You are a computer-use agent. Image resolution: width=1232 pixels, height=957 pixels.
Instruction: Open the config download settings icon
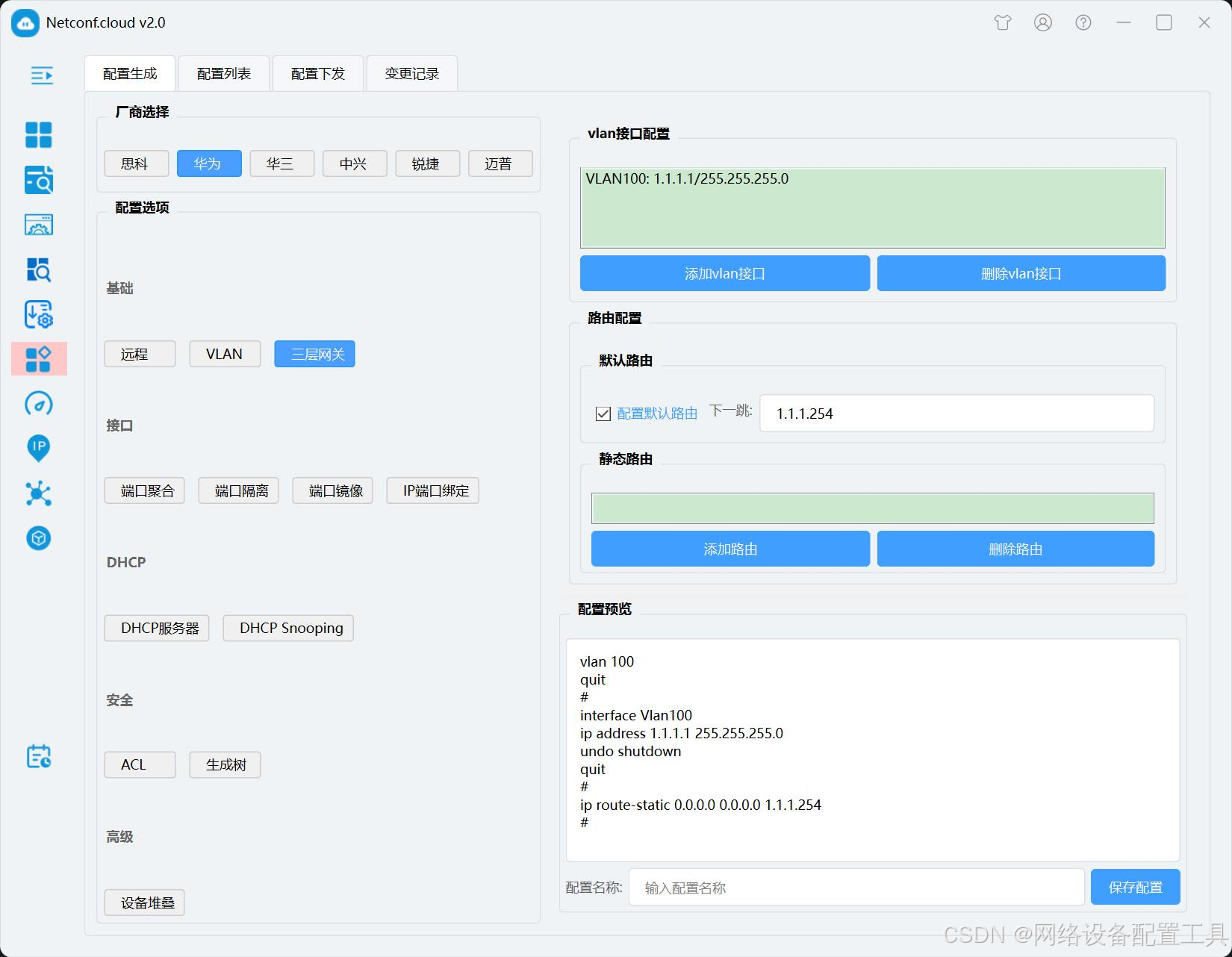tap(39, 314)
